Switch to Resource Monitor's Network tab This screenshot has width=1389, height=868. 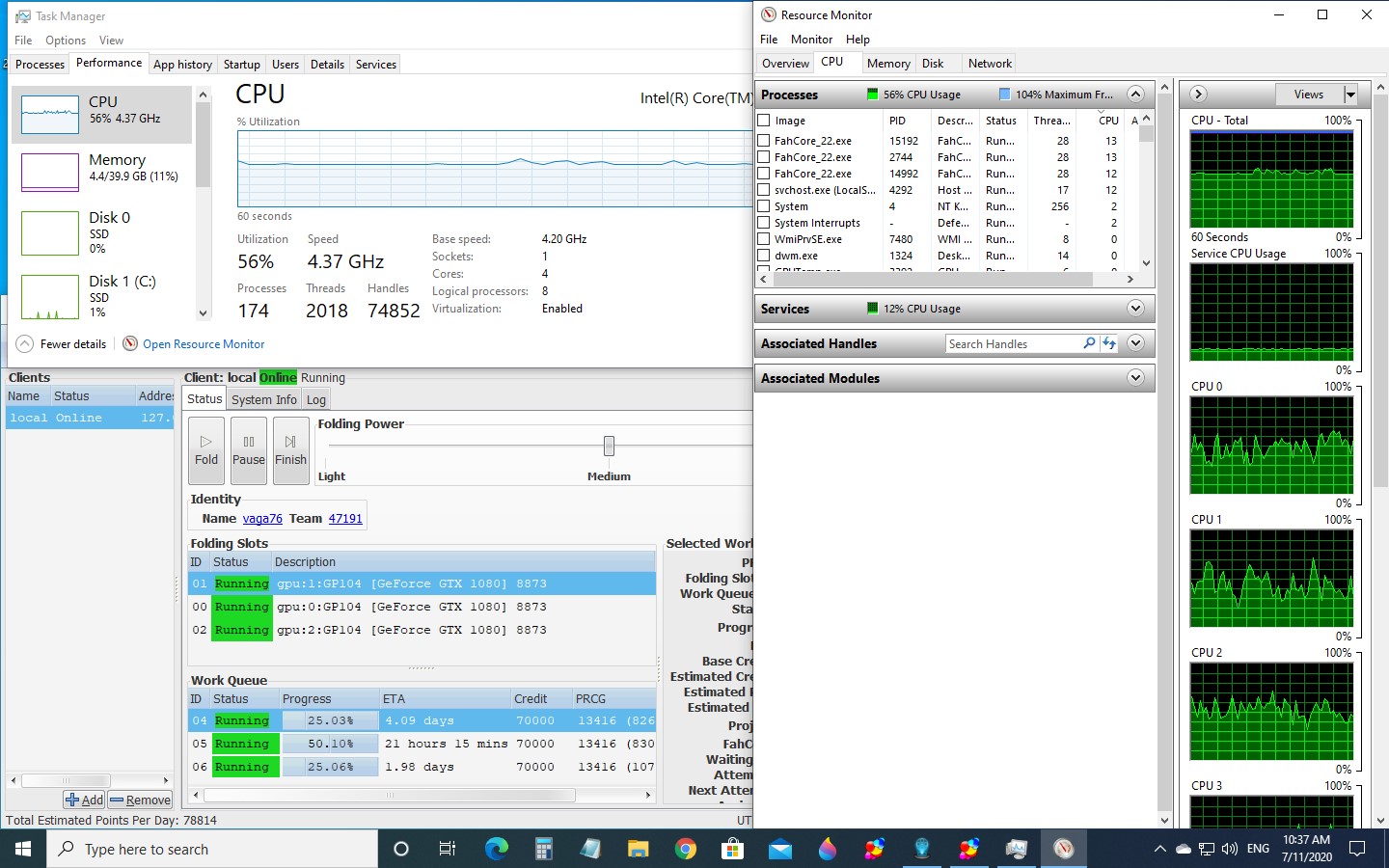[990, 64]
